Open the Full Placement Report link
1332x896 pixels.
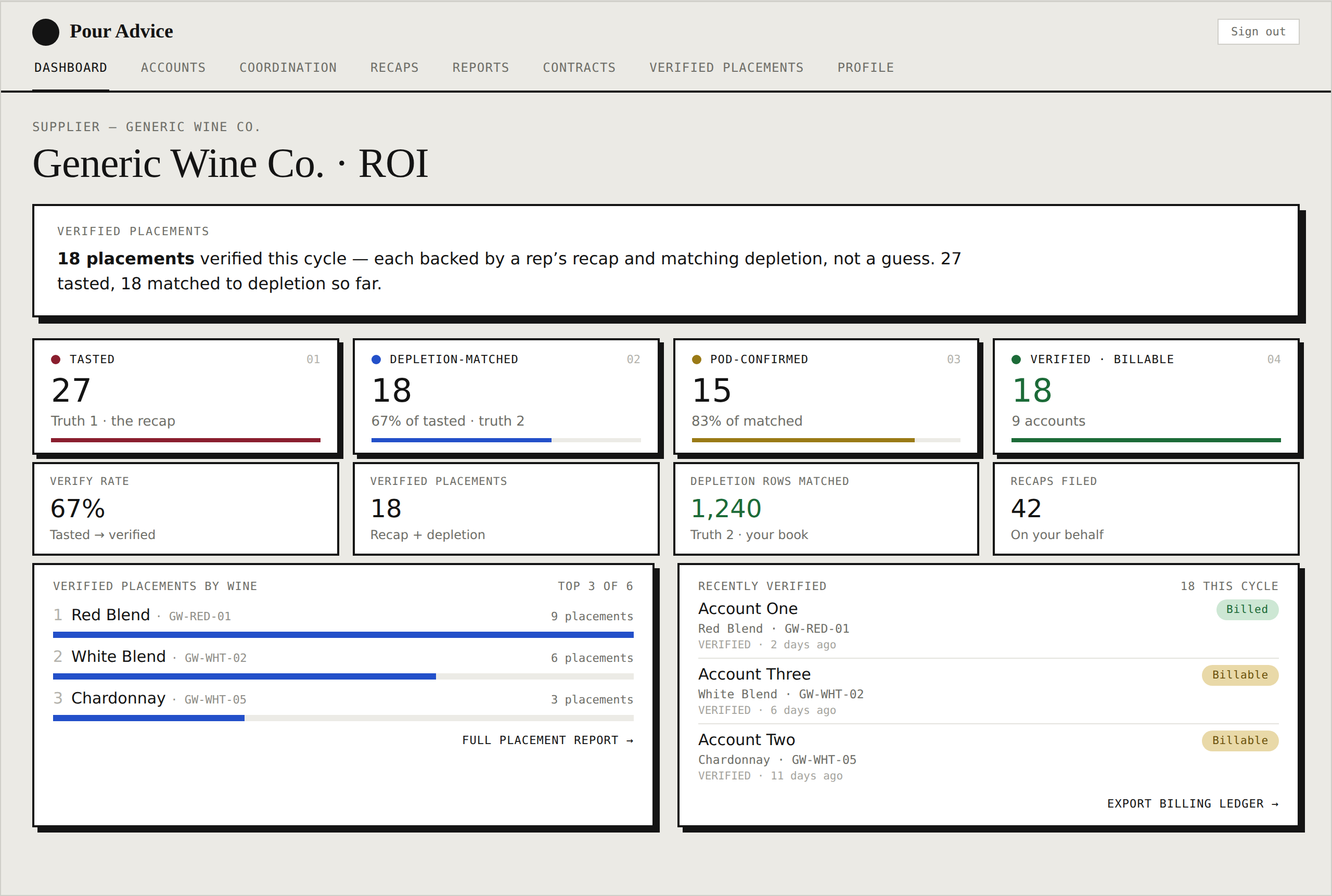click(547, 740)
